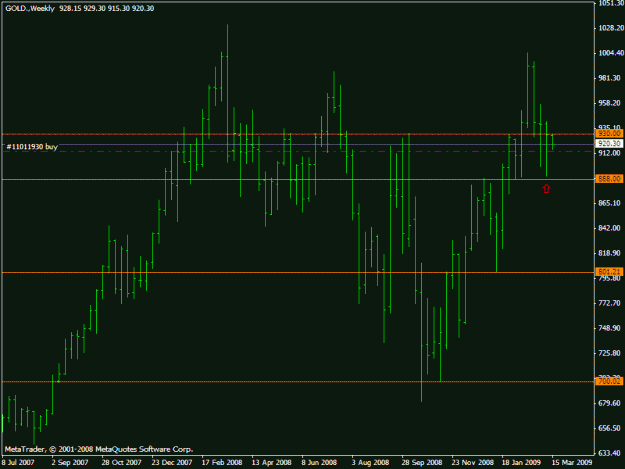Click the red up-arrow marker below the price bars
The height and width of the screenshot is (469, 625).
[x=546, y=188]
